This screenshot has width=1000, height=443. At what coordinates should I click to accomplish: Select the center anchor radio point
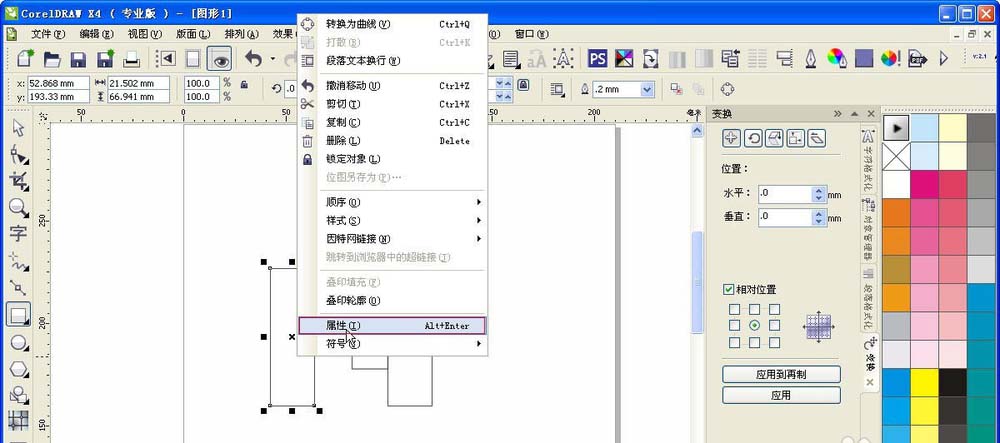pyautogui.click(x=754, y=325)
